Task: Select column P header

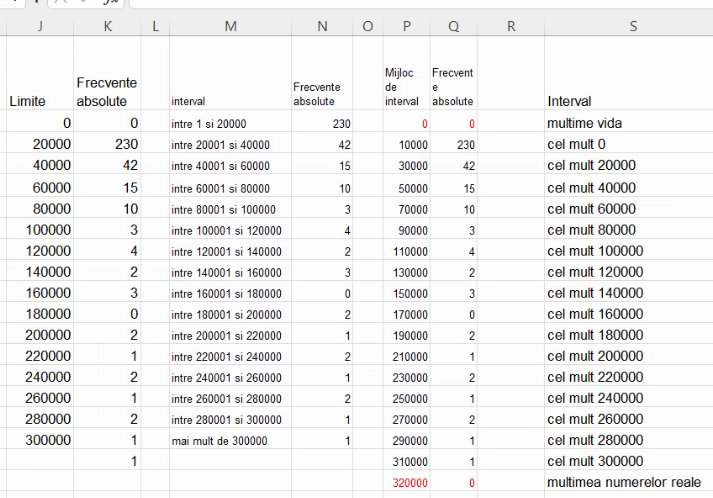Action: click(x=406, y=27)
